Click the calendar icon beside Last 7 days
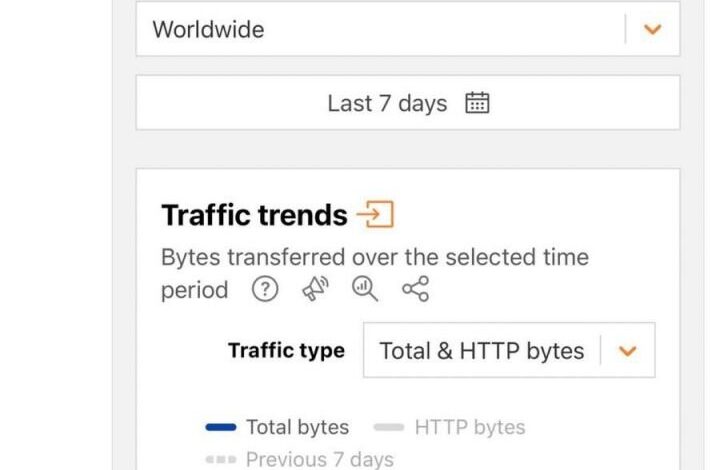 pos(478,103)
